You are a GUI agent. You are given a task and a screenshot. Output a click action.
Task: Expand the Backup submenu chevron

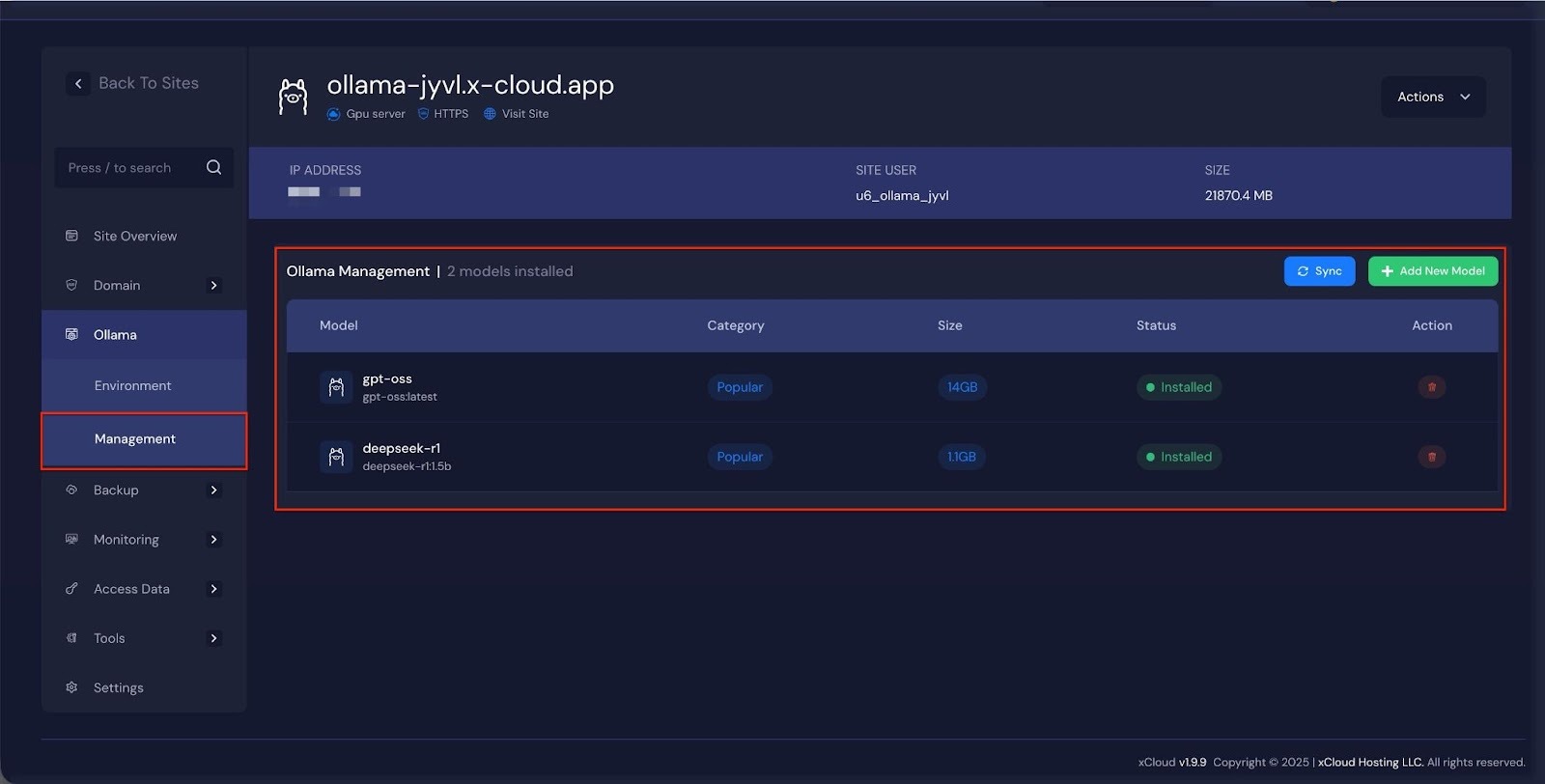pos(214,490)
